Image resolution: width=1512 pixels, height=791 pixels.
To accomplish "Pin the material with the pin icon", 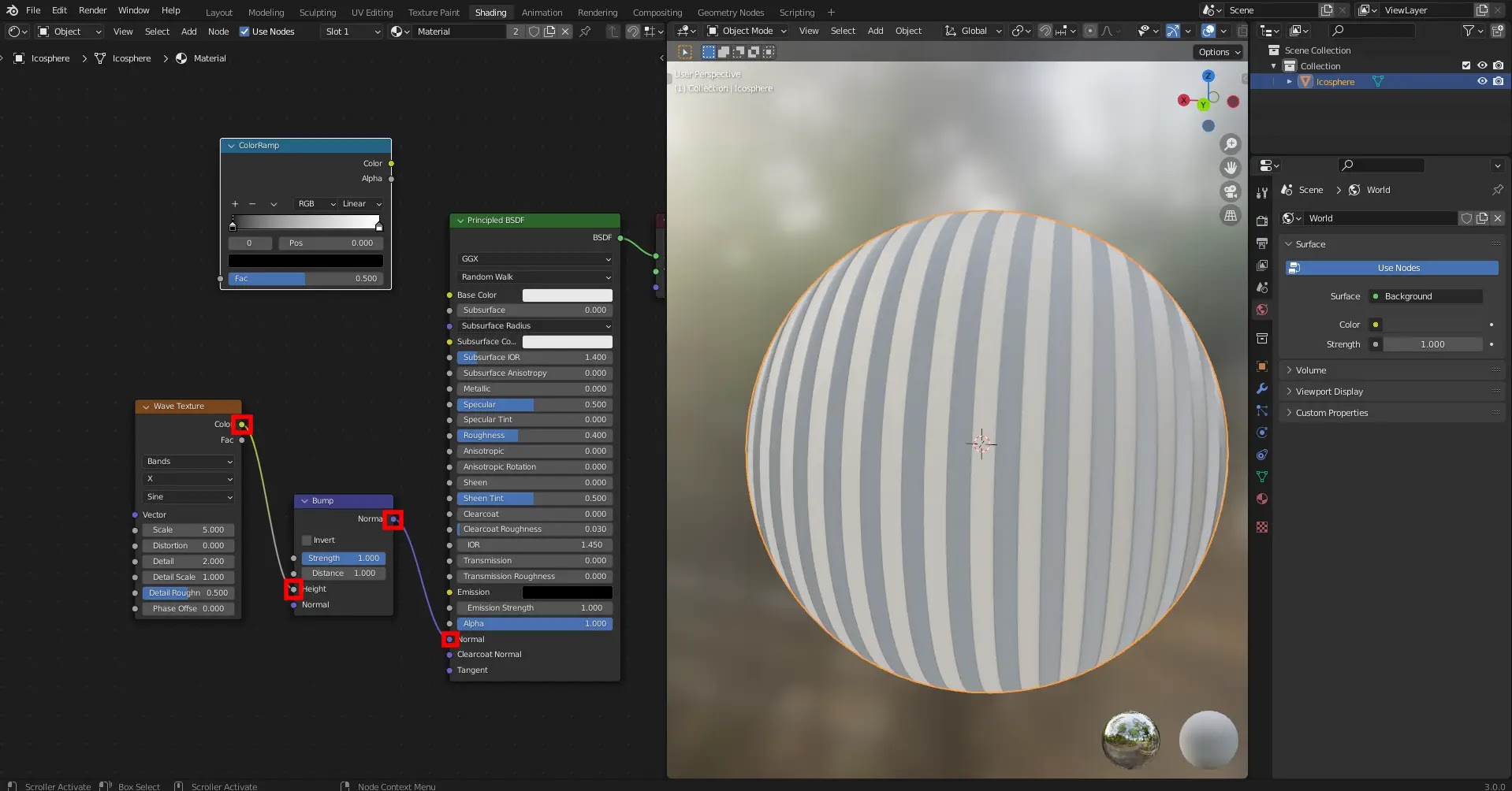I will pos(585,32).
